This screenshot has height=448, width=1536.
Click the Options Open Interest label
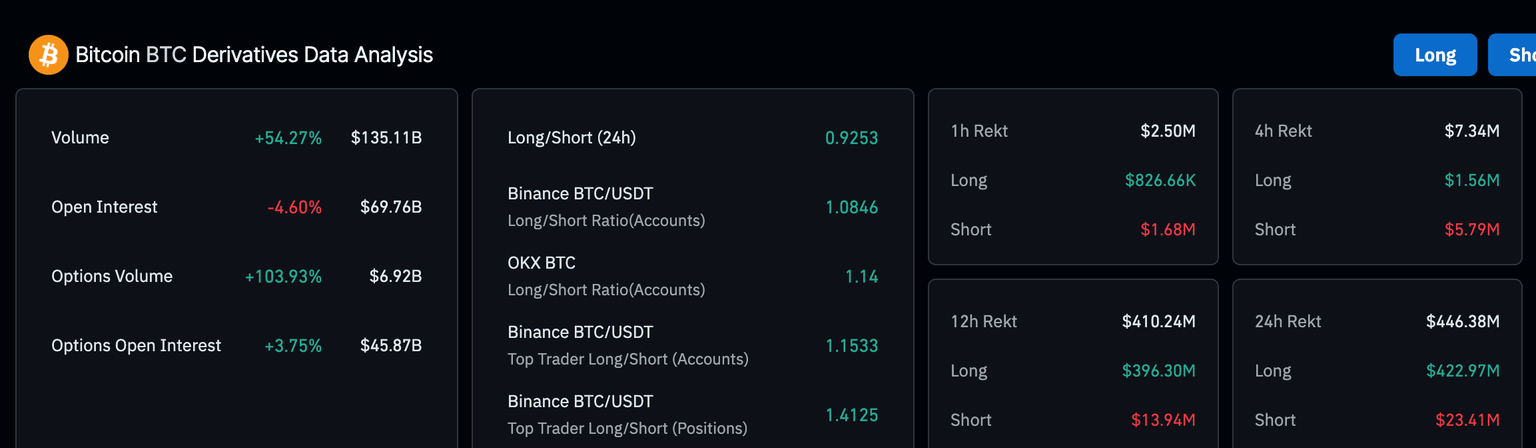coord(136,345)
